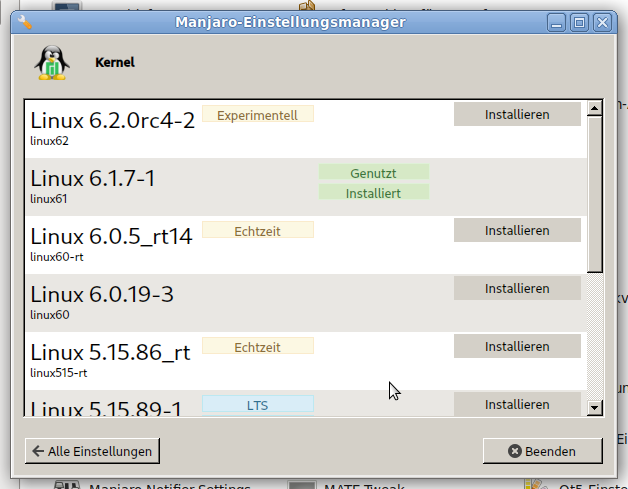
Task: Install the Linux 5.15.86_rt kernel
Action: tap(517, 346)
